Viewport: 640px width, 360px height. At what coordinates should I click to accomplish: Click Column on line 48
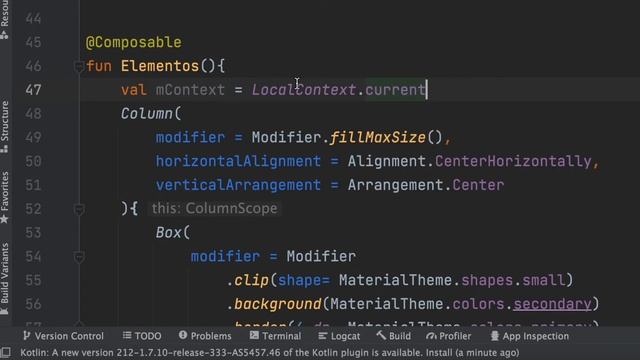(x=147, y=113)
